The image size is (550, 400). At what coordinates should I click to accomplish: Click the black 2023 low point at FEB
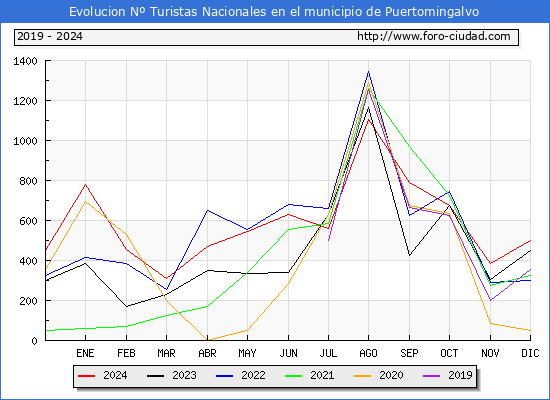point(126,306)
